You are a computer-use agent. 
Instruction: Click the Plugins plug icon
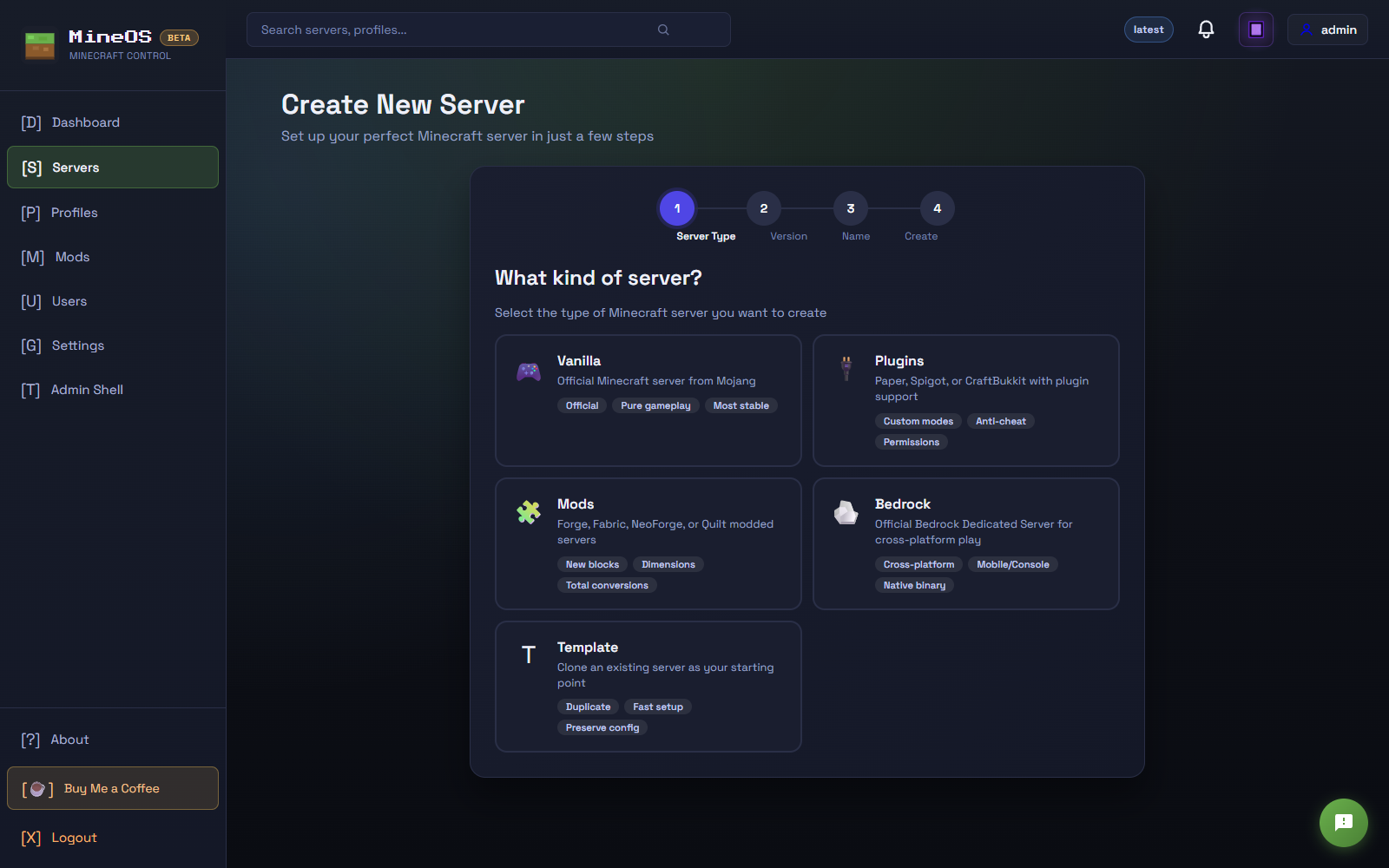pos(846,367)
